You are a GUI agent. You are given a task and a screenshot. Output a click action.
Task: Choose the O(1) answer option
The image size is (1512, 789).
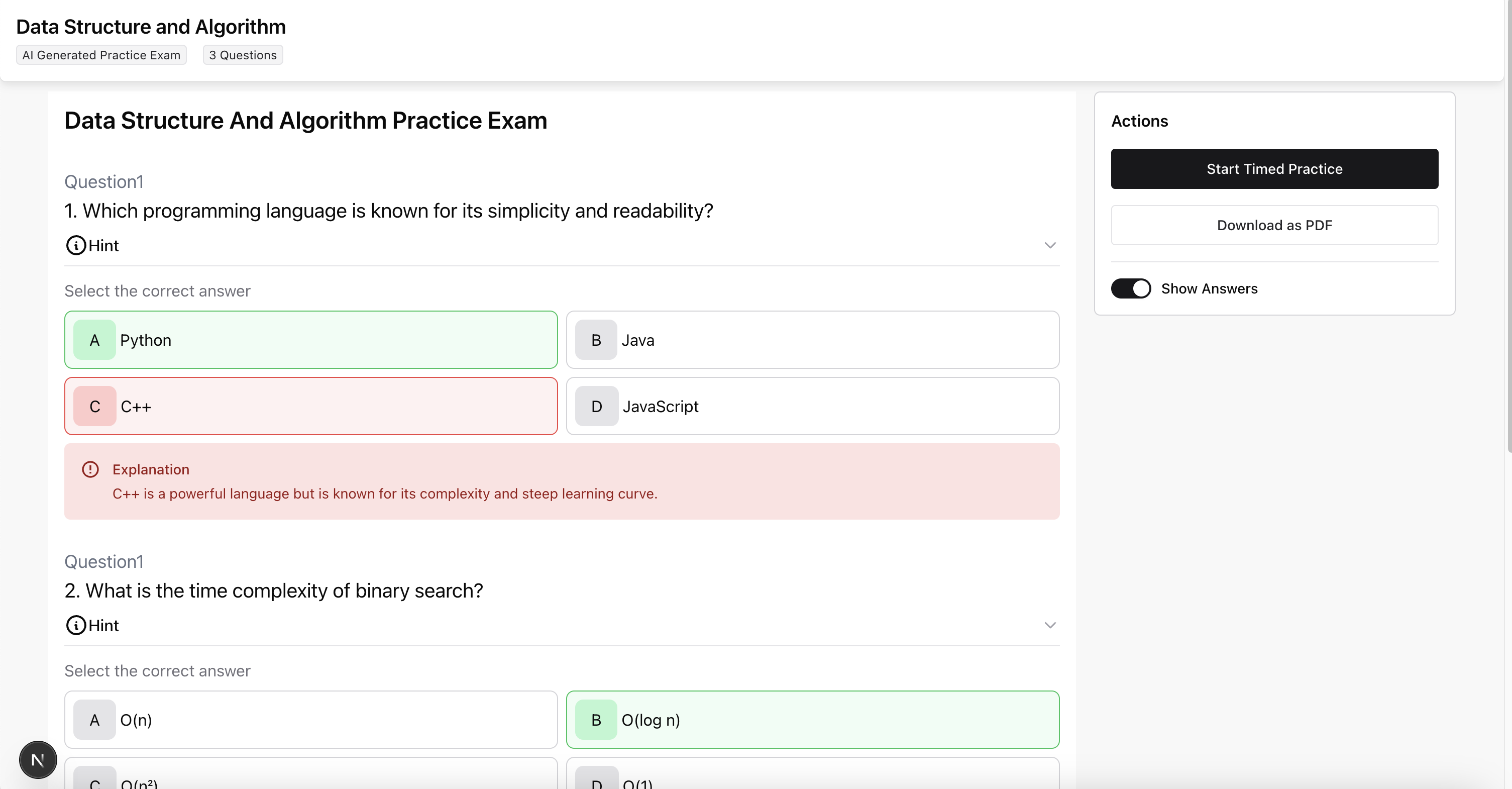813,774
